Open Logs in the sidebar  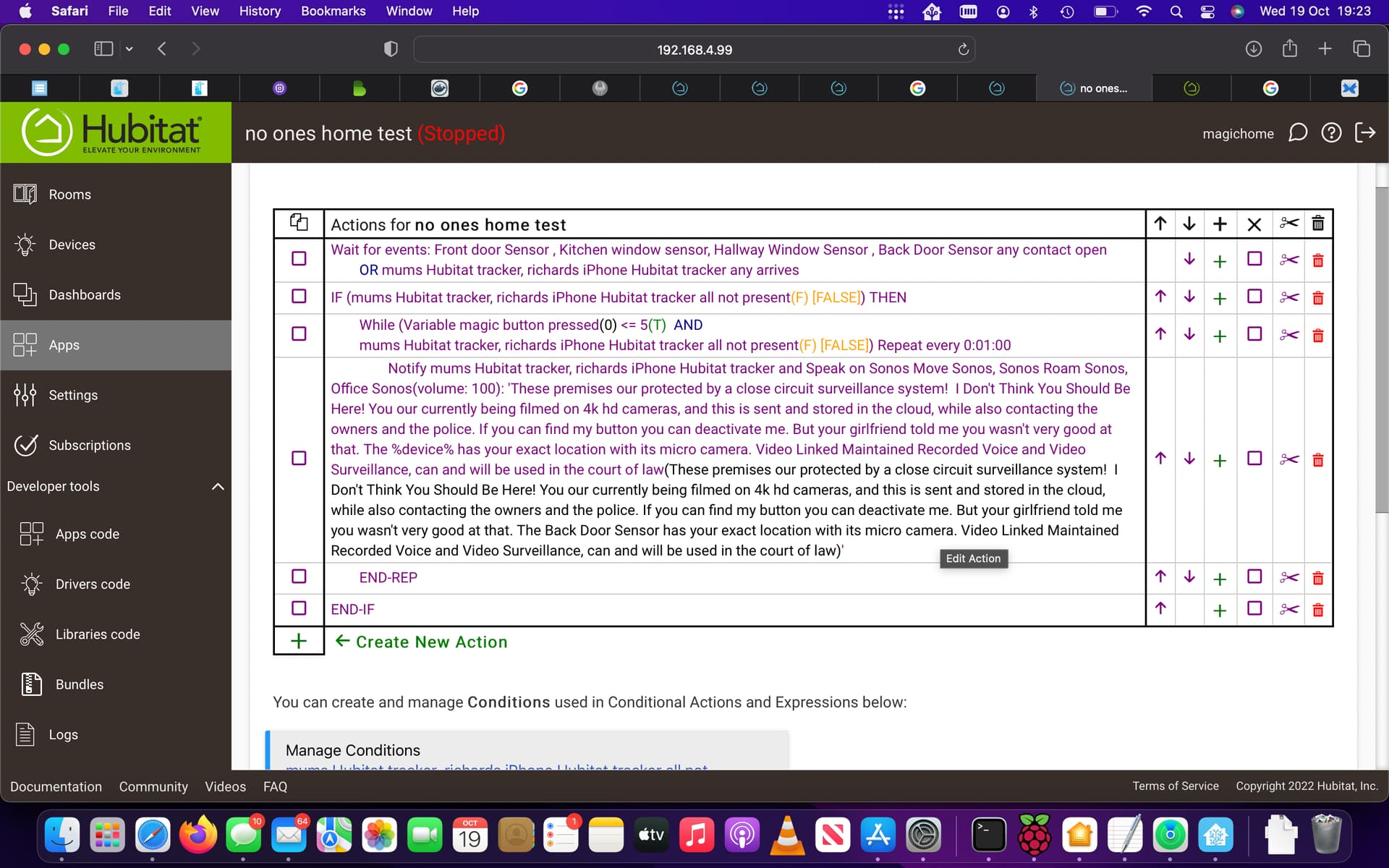point(63,734)
